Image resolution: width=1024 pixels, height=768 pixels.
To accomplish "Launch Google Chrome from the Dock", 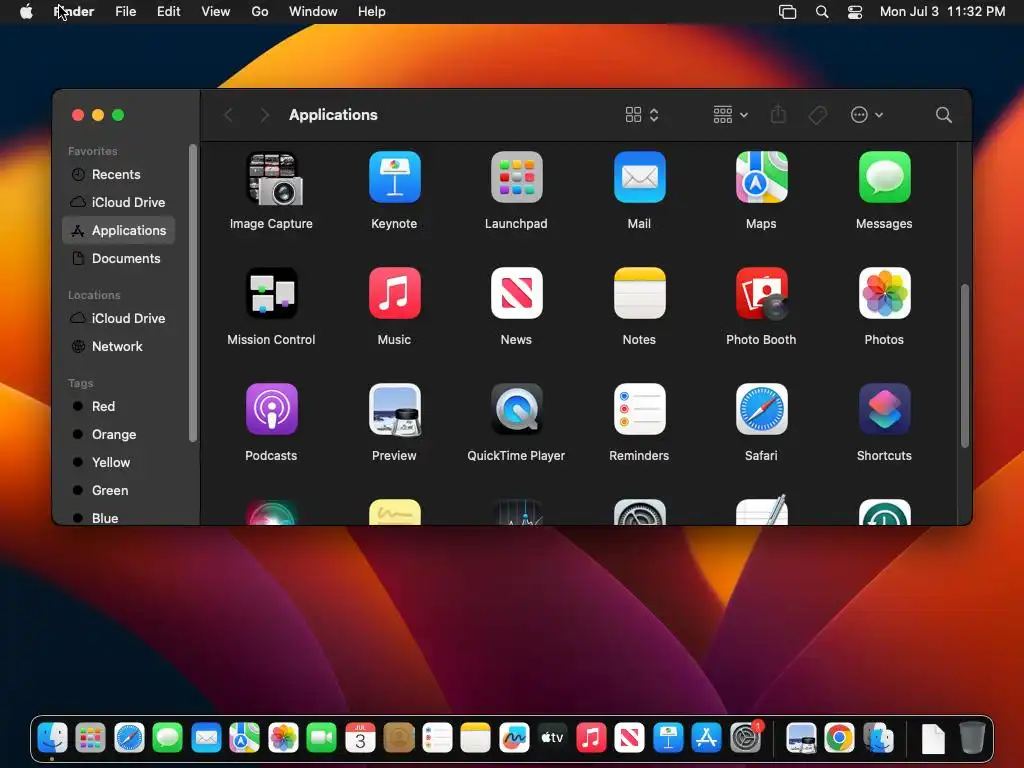I will 839,739.
